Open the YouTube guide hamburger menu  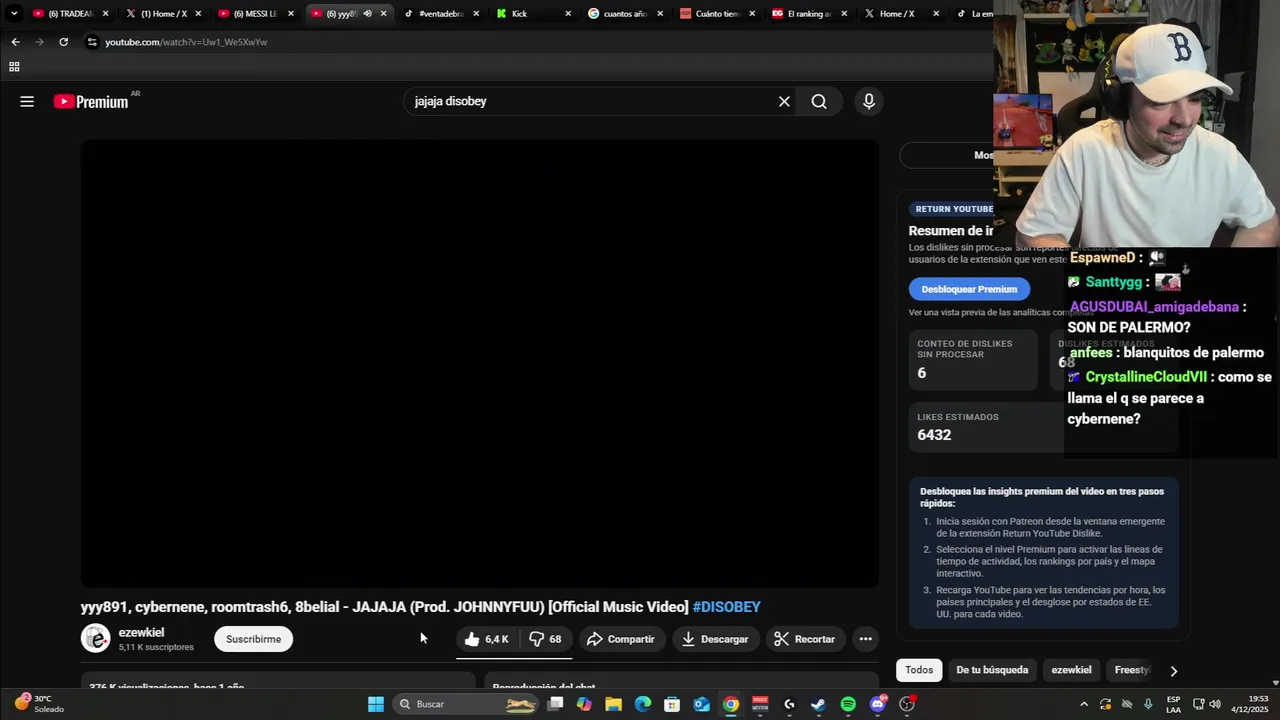pyautogui.click(x=27, y=101)
